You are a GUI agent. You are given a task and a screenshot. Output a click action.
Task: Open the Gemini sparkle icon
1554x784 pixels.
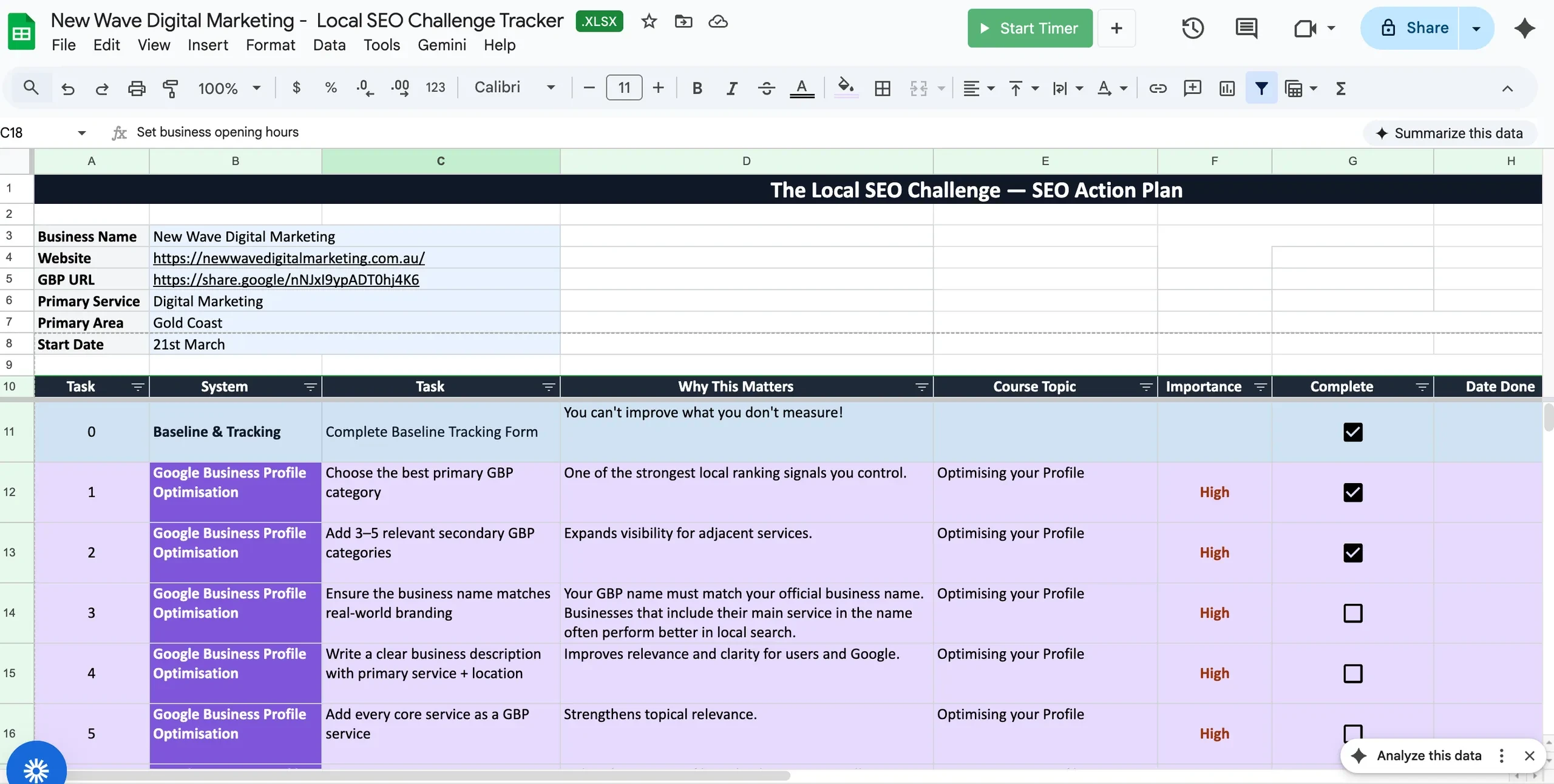click(x=1524, y=28)
